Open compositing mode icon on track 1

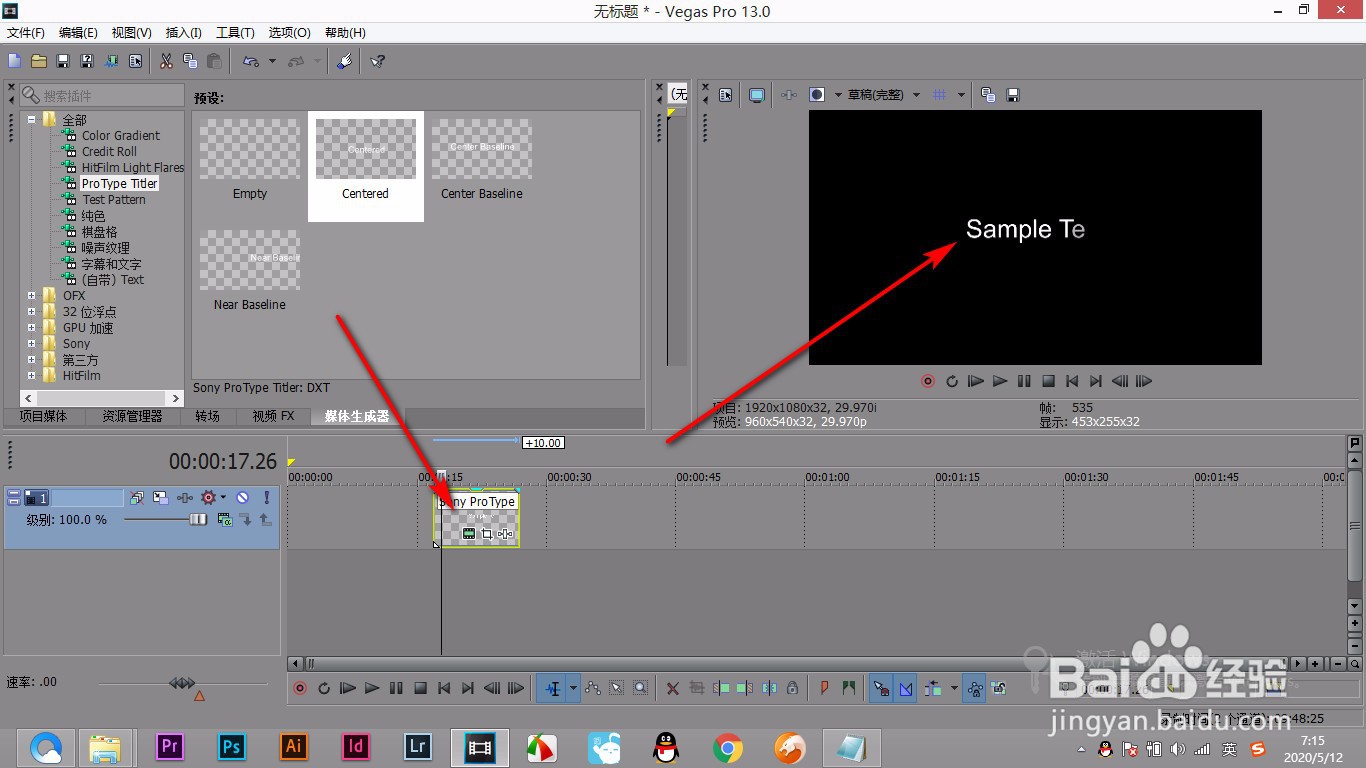(x=225, y=520)
